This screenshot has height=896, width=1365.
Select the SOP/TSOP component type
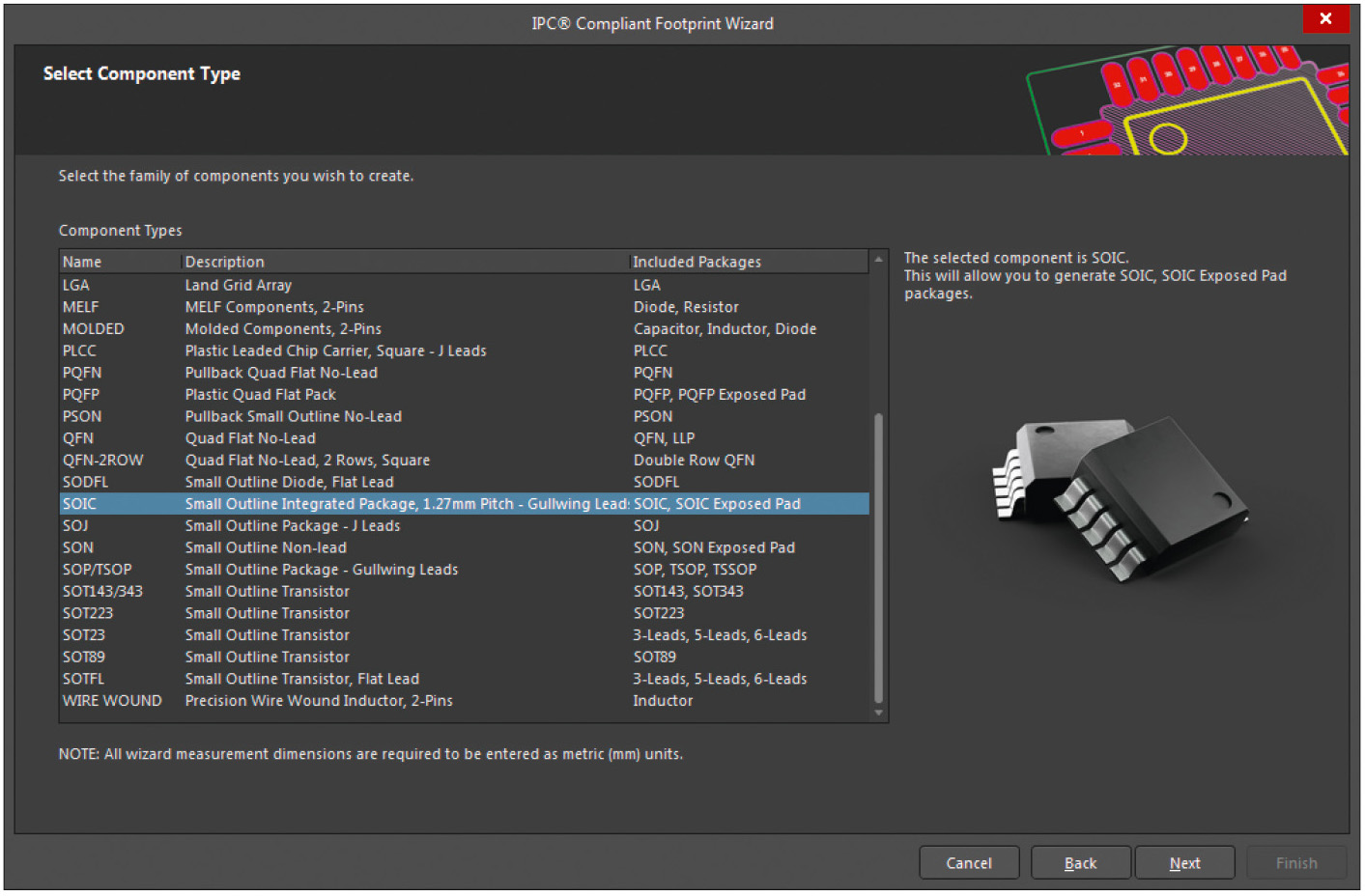click(x=464, y=570)
